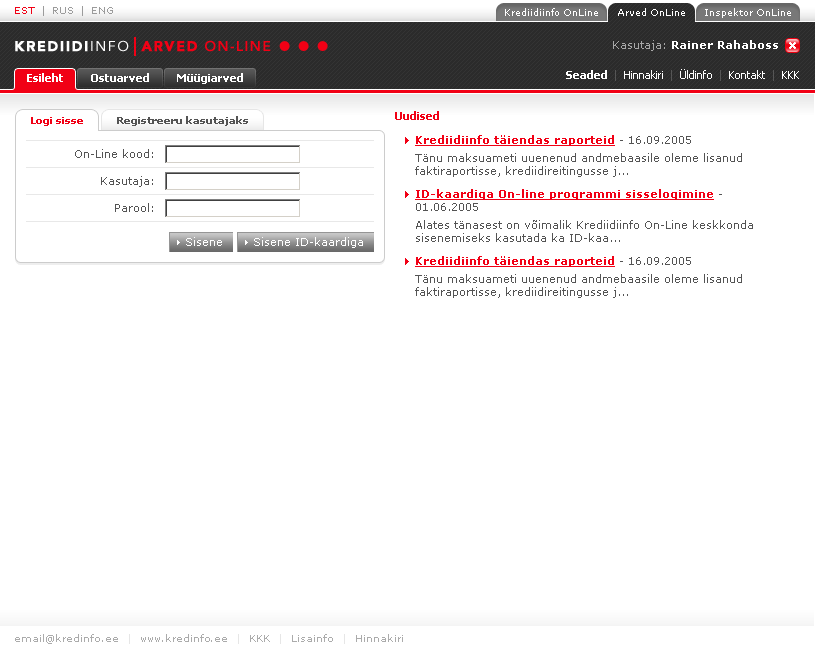This screenshot has height=650, width=815.
Task: Click the username Rainer Rahaboss
Action: 725,45
